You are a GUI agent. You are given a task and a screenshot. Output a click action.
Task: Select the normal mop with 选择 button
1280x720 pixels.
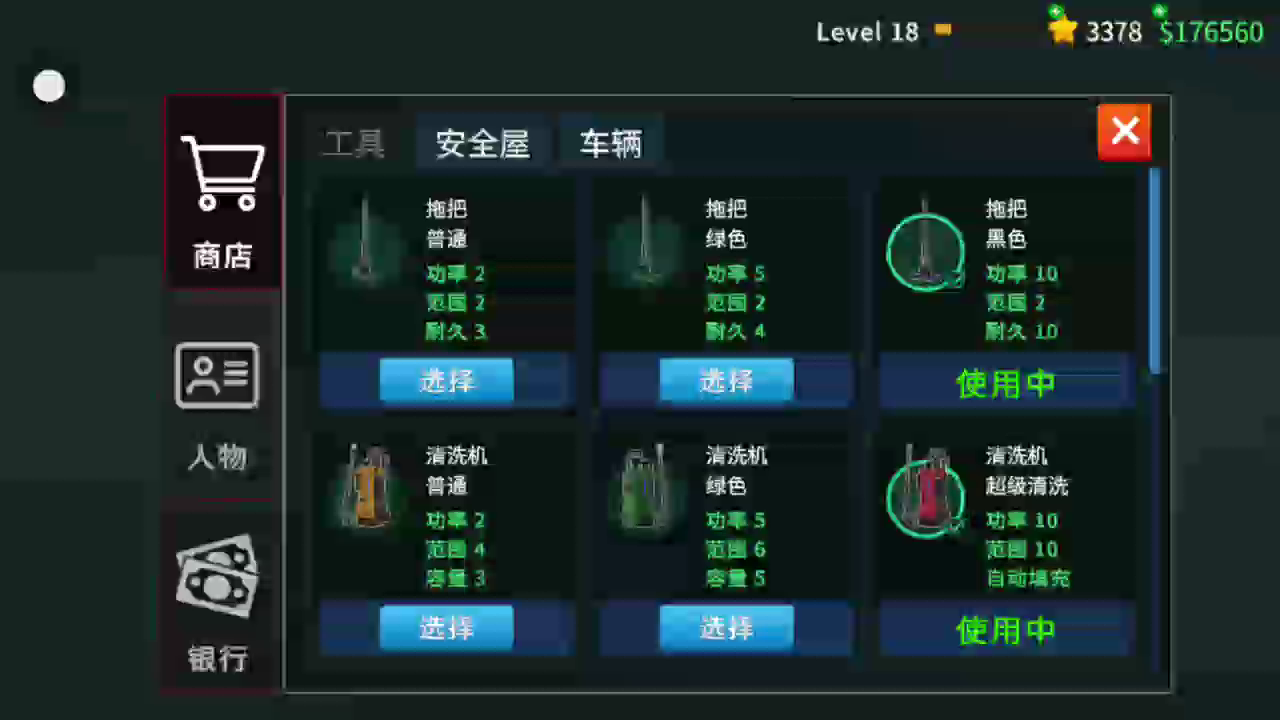click(446, 381)
